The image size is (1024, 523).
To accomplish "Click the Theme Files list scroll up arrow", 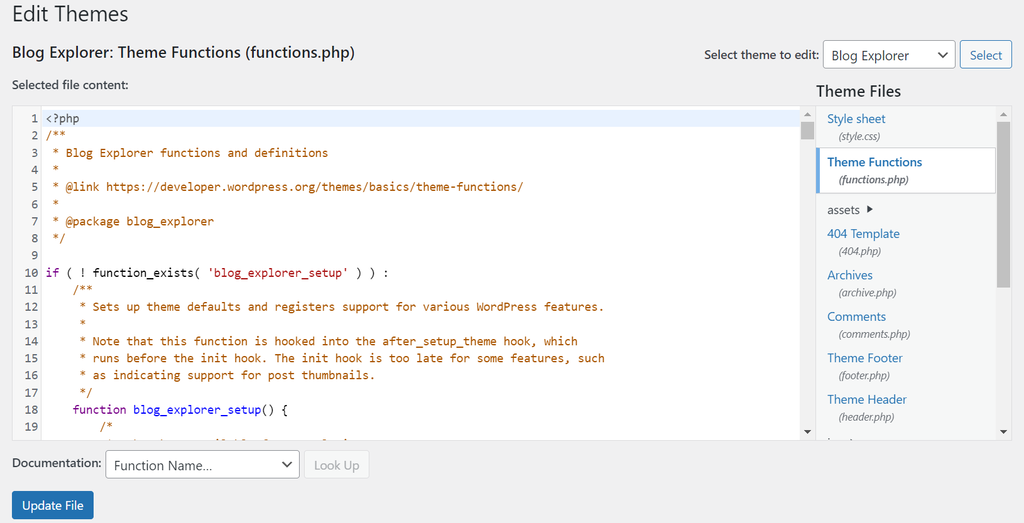I will tap(1004, 116).
